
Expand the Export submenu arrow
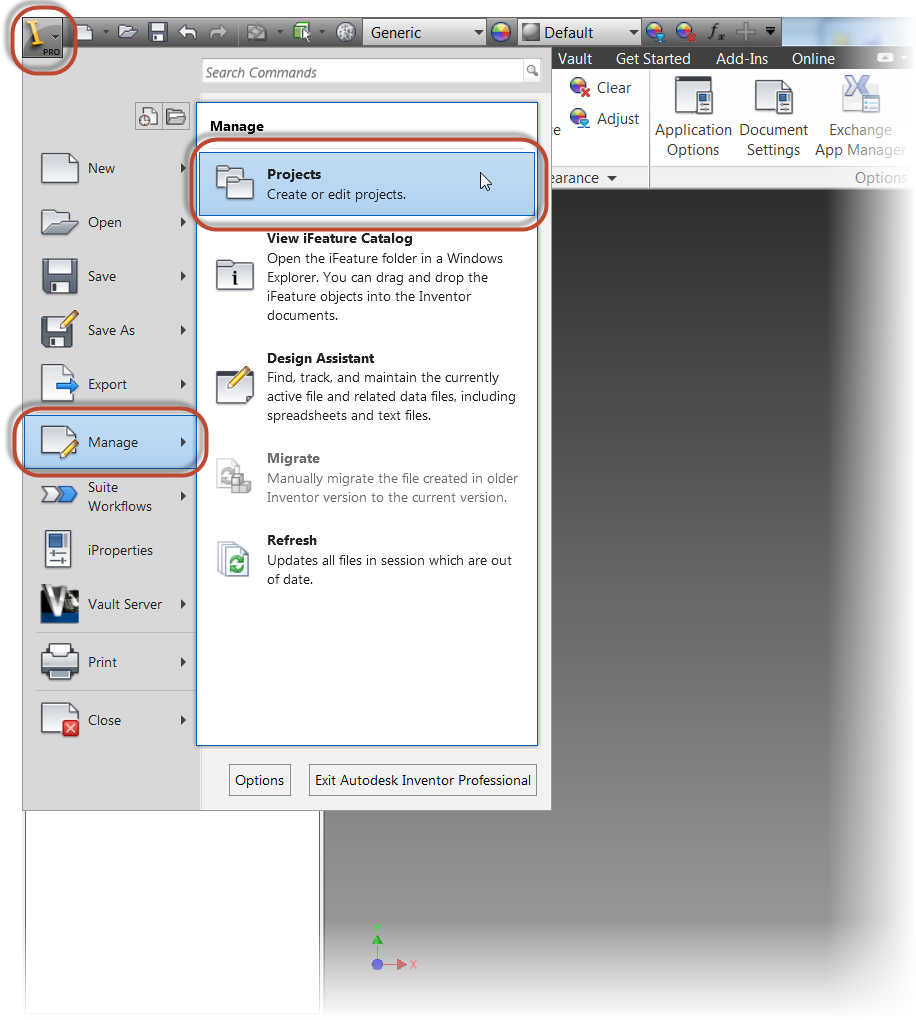(183, 384)
